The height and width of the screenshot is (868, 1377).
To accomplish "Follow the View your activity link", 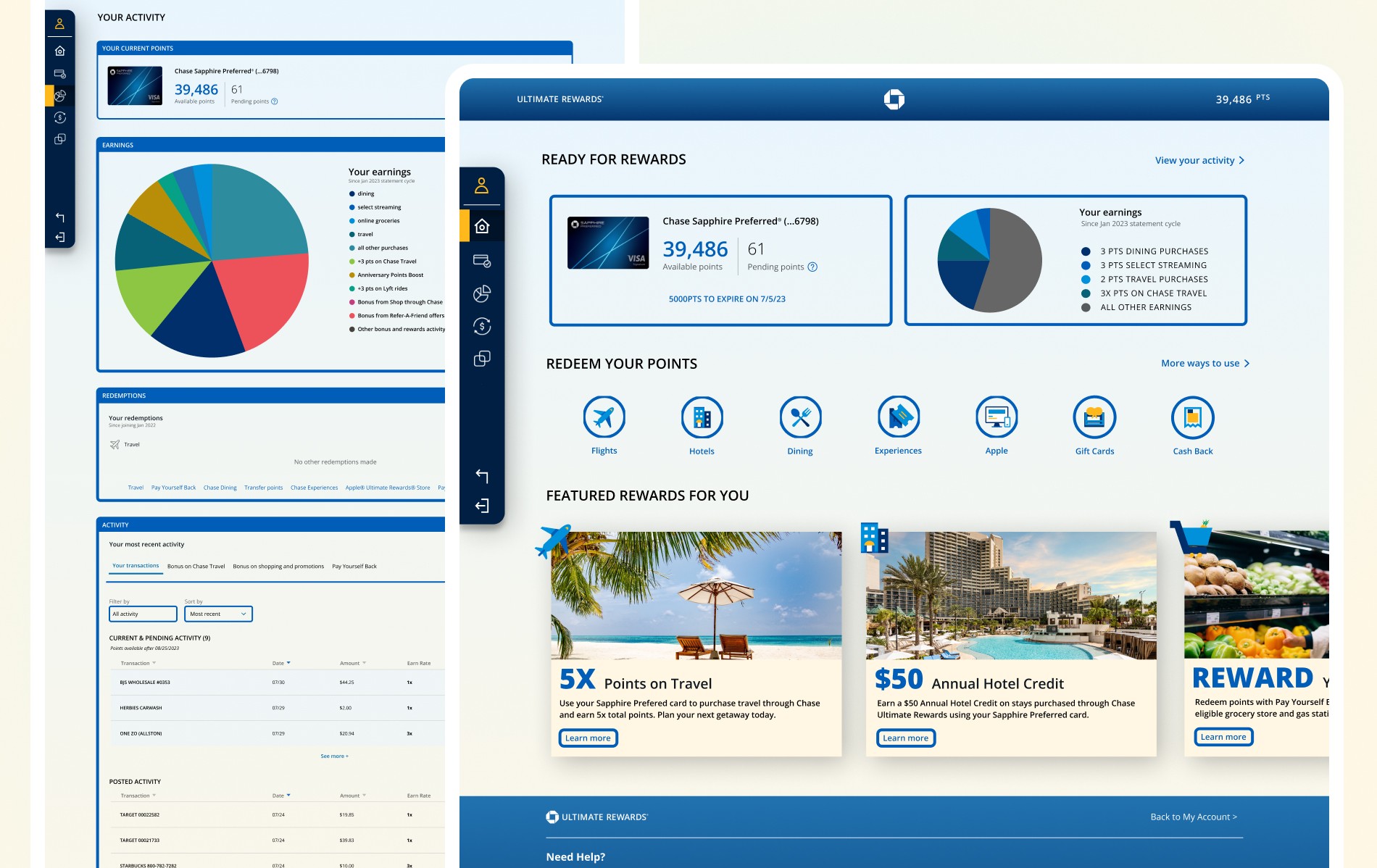I will 1199,160.
